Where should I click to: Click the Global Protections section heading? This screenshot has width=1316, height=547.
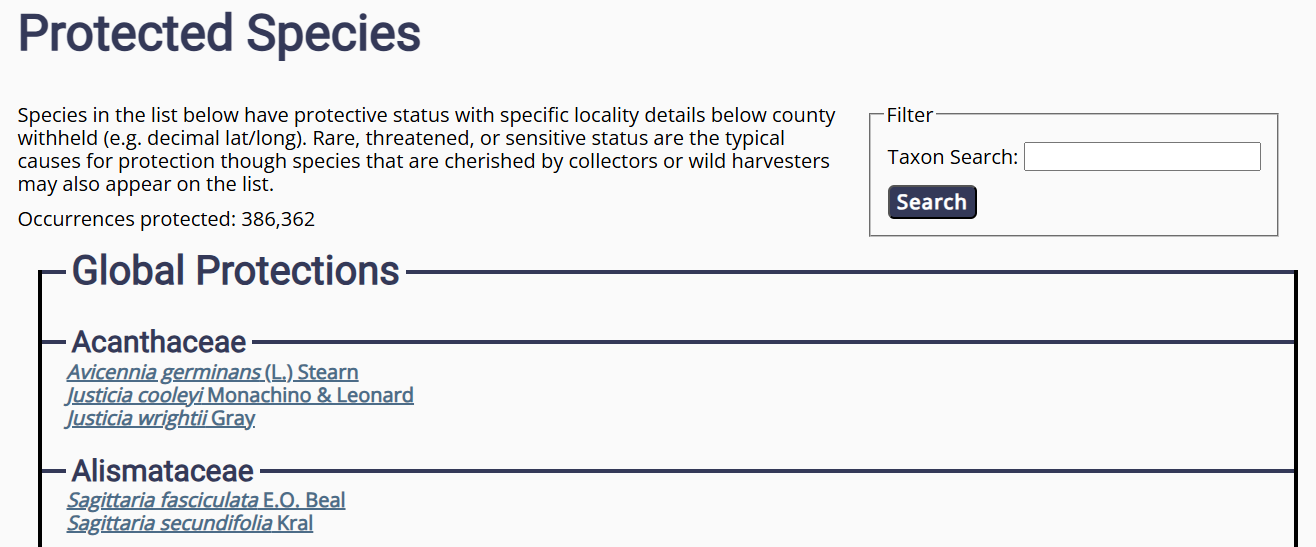[236, 271]
